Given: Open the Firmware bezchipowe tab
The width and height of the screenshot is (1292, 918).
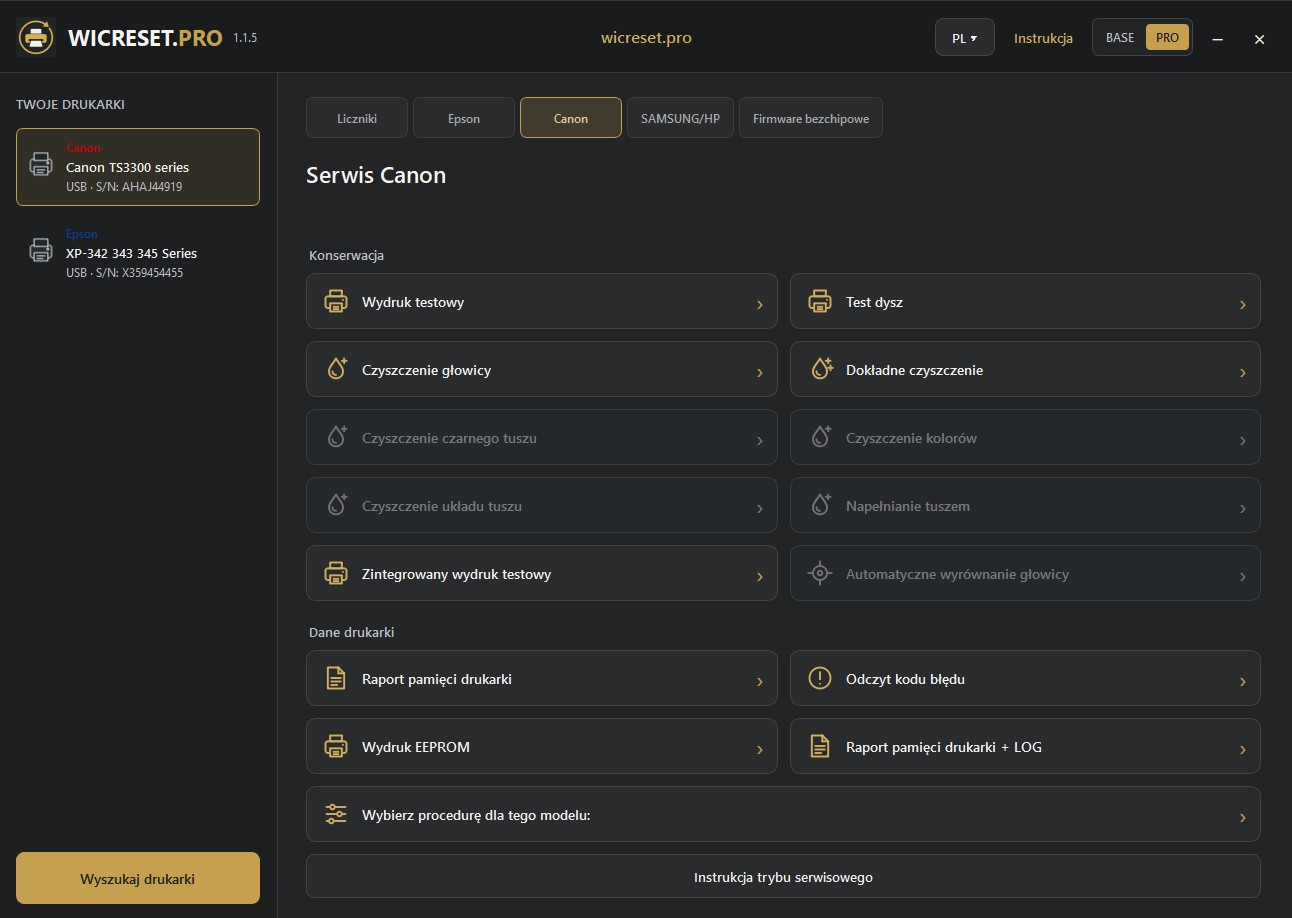Looking at the screenshot, I should point(811,118).
